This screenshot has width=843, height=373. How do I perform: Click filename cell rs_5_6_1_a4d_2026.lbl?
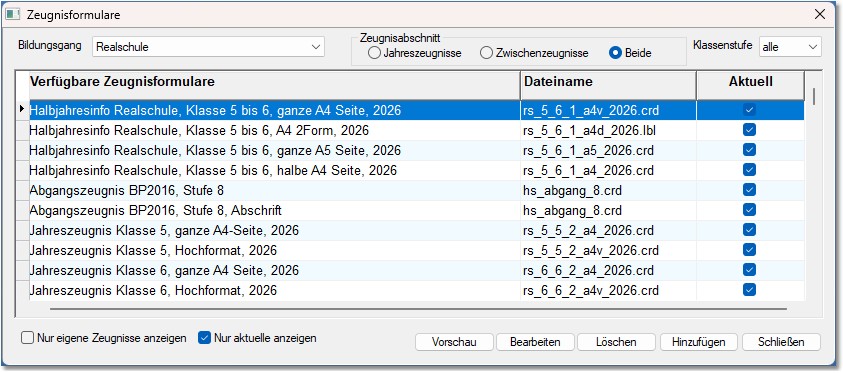pos(608,130)
